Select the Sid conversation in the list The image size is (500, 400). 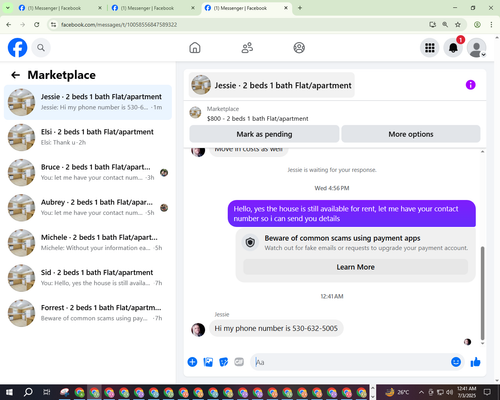coord(88,278)
